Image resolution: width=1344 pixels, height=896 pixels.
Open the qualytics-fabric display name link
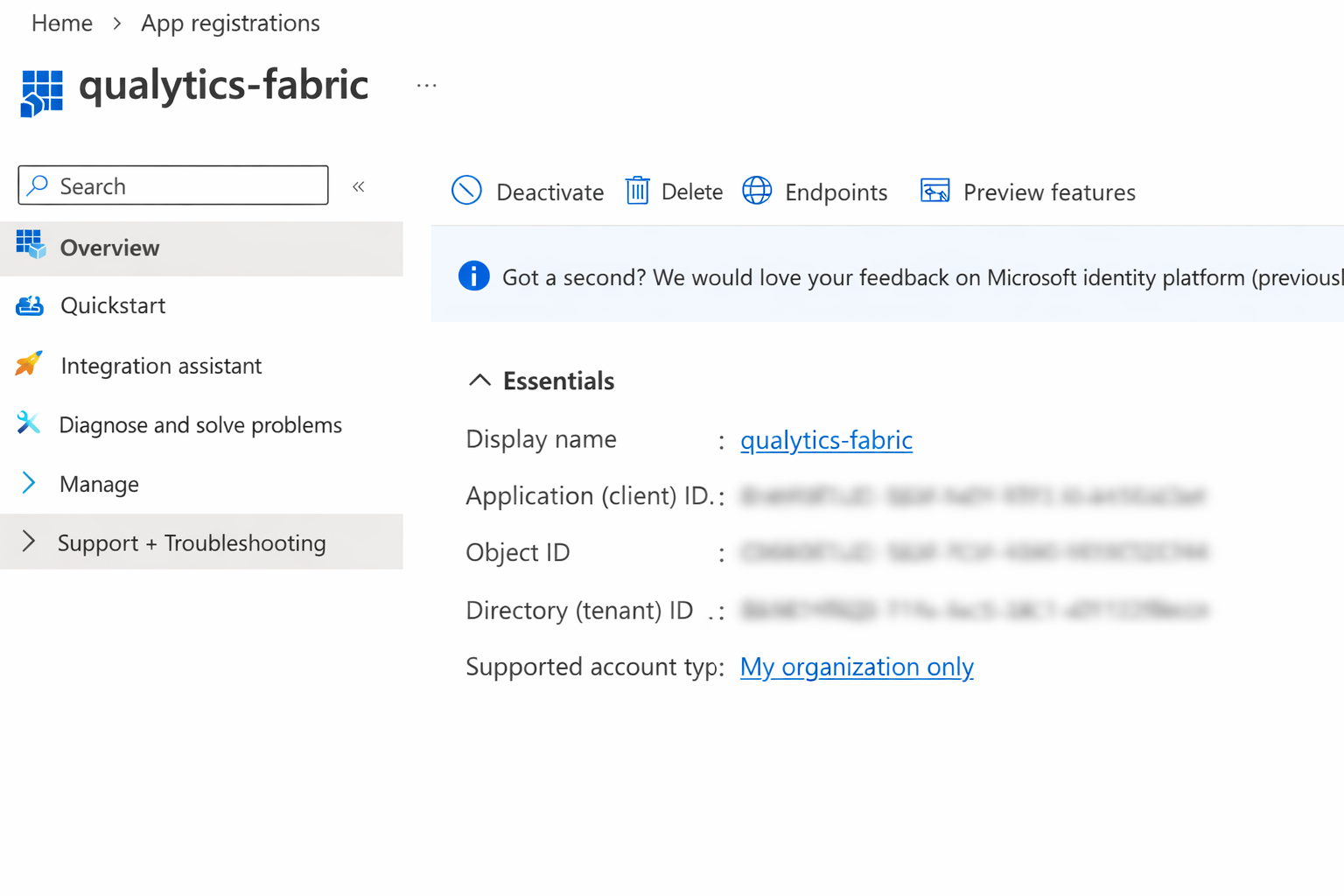pos(826,440)
